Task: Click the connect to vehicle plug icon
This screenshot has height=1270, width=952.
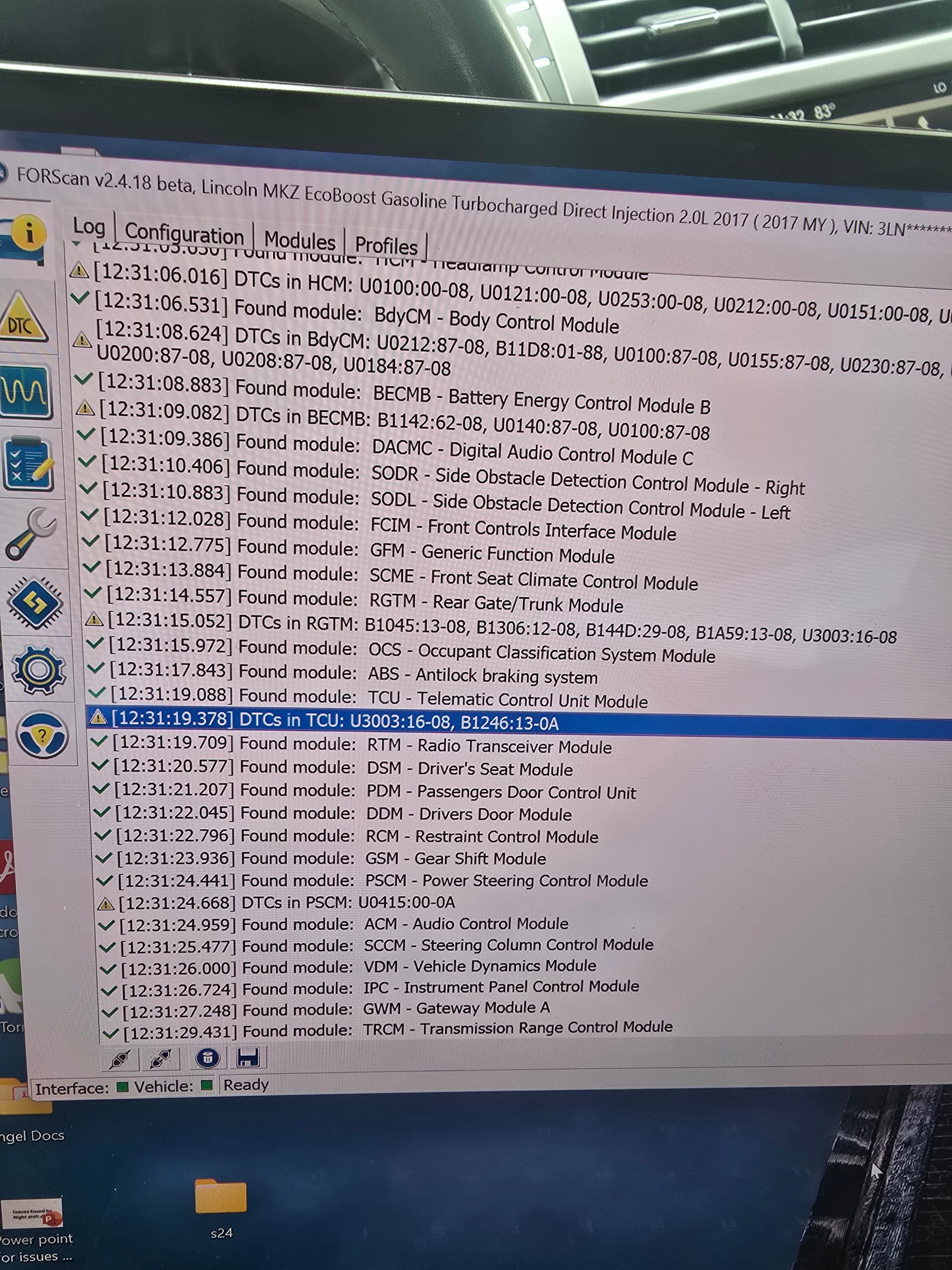Action: pyautogui.click(x=120, y=1058)
